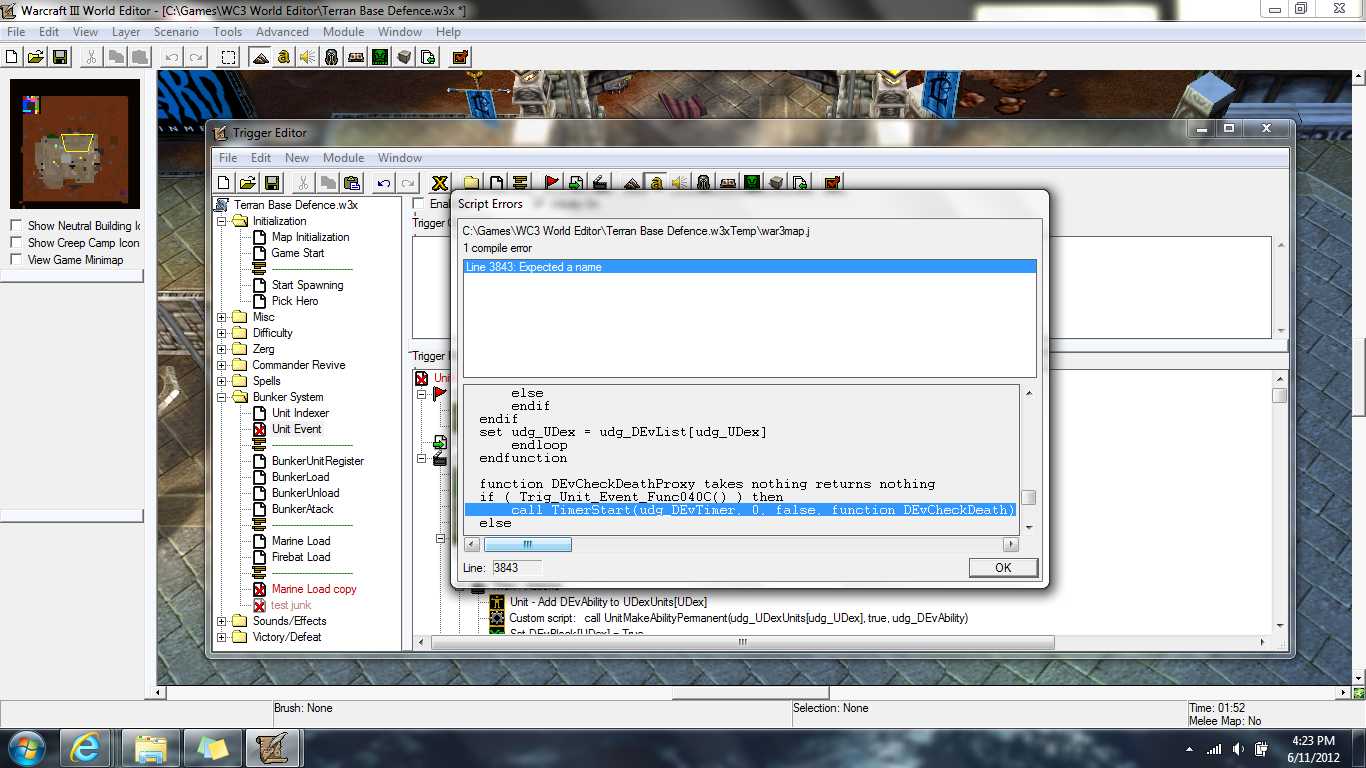
Task: Toggle Show Neutral Building checkbox
Action: [16, 226]
